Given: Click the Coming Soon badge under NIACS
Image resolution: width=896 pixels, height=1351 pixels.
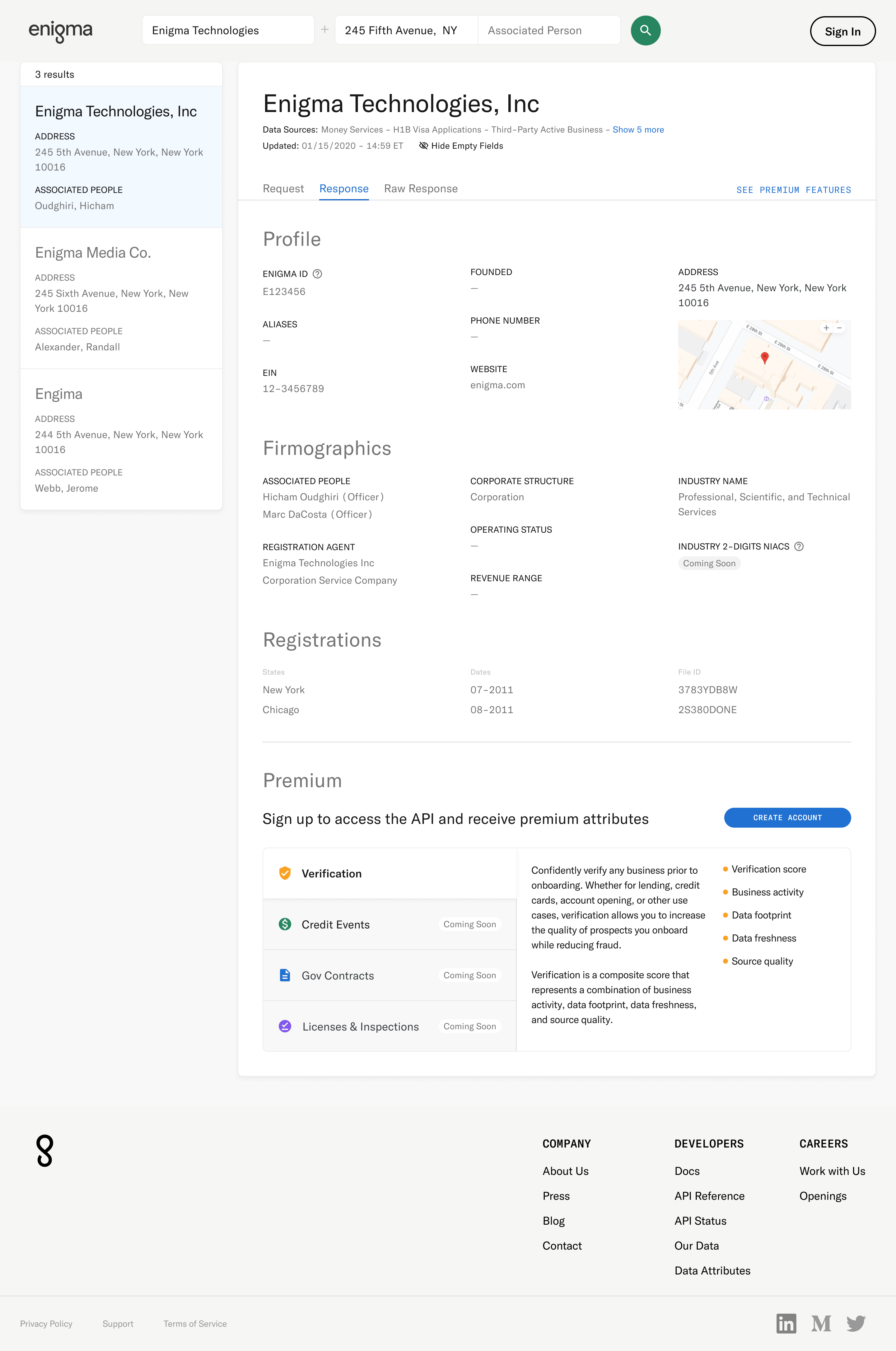Looking at the screenshot, I should (709, 563).
